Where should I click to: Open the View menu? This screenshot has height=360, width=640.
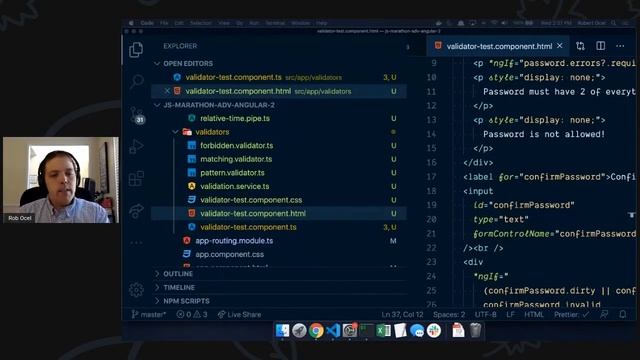224,23
